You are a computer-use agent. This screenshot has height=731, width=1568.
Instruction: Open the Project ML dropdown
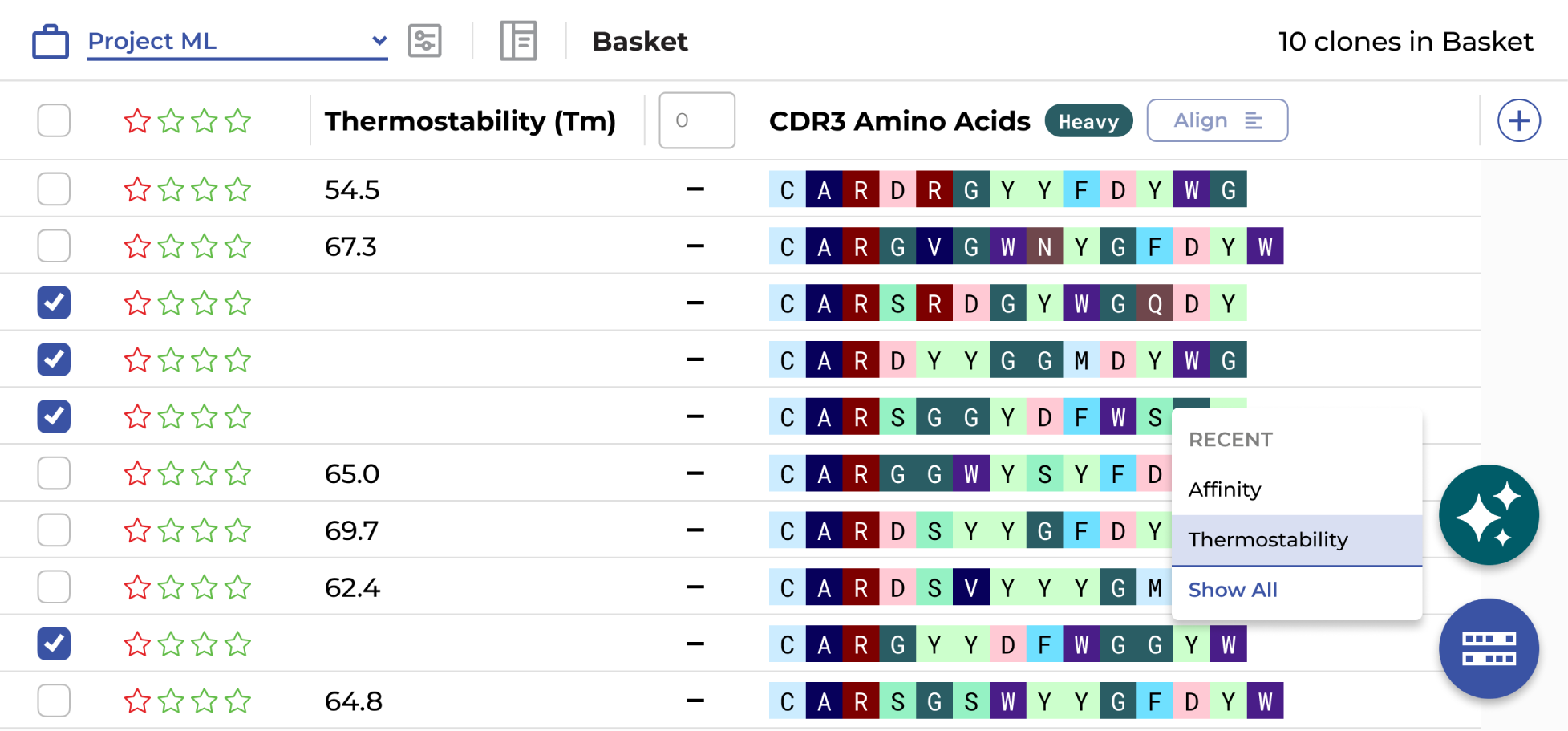(237, 41)
